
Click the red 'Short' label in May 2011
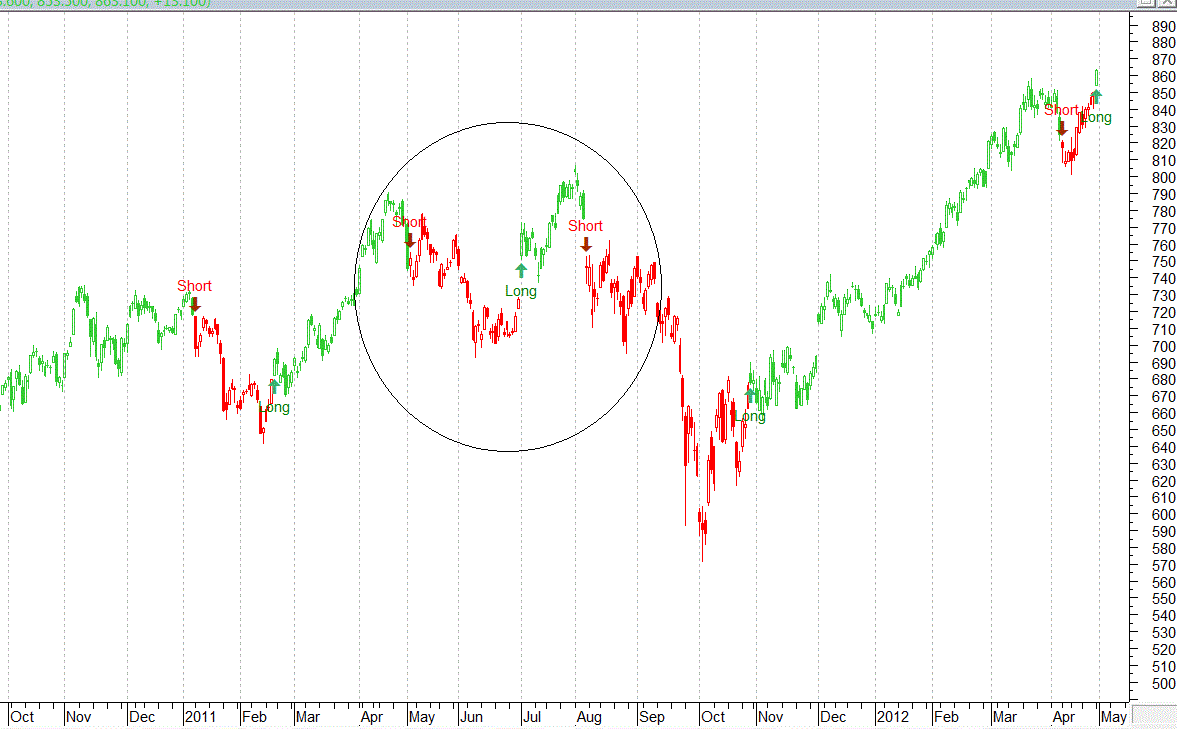pos(409,222)
